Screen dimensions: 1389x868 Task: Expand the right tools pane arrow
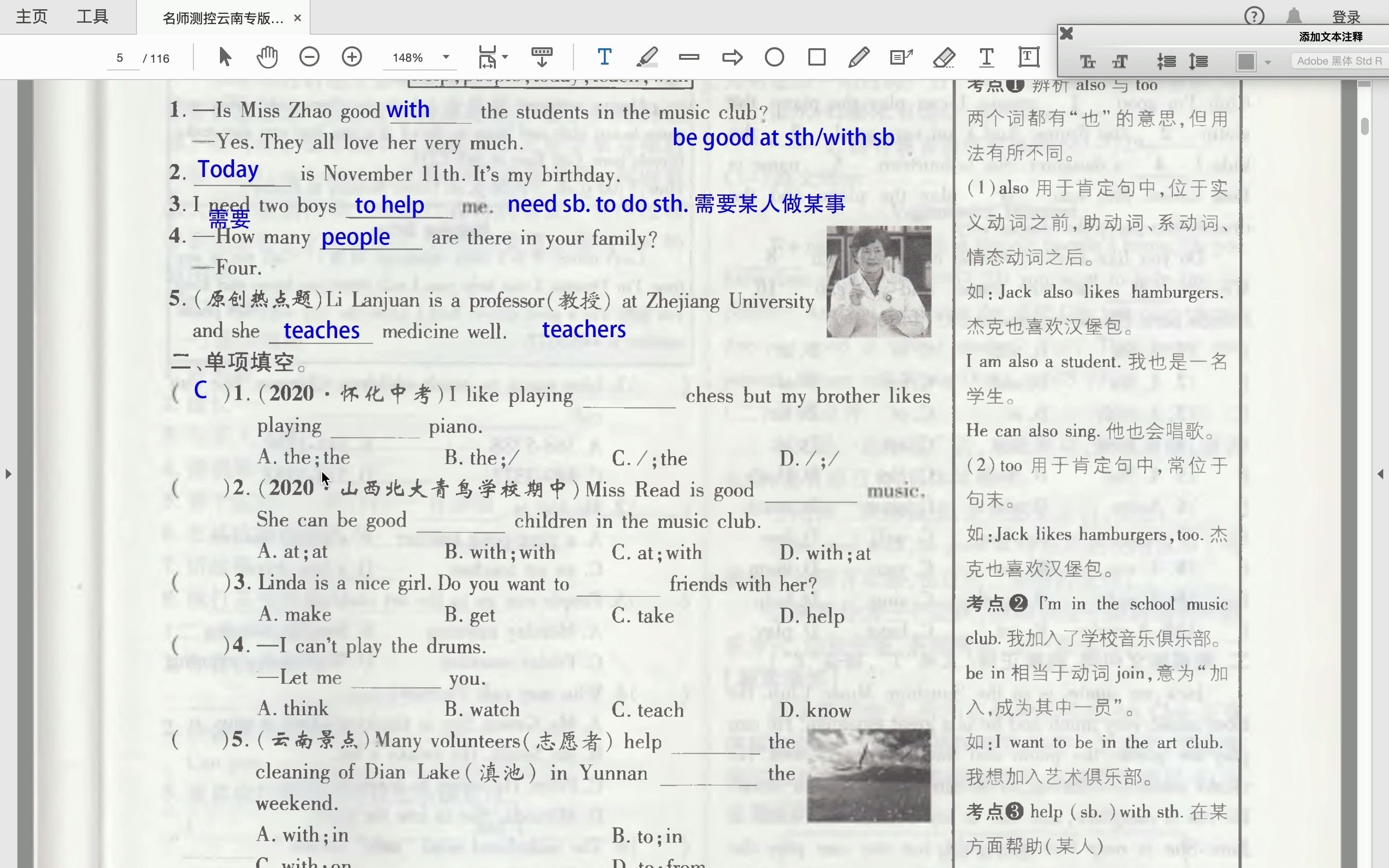(x=1381, y=474)
